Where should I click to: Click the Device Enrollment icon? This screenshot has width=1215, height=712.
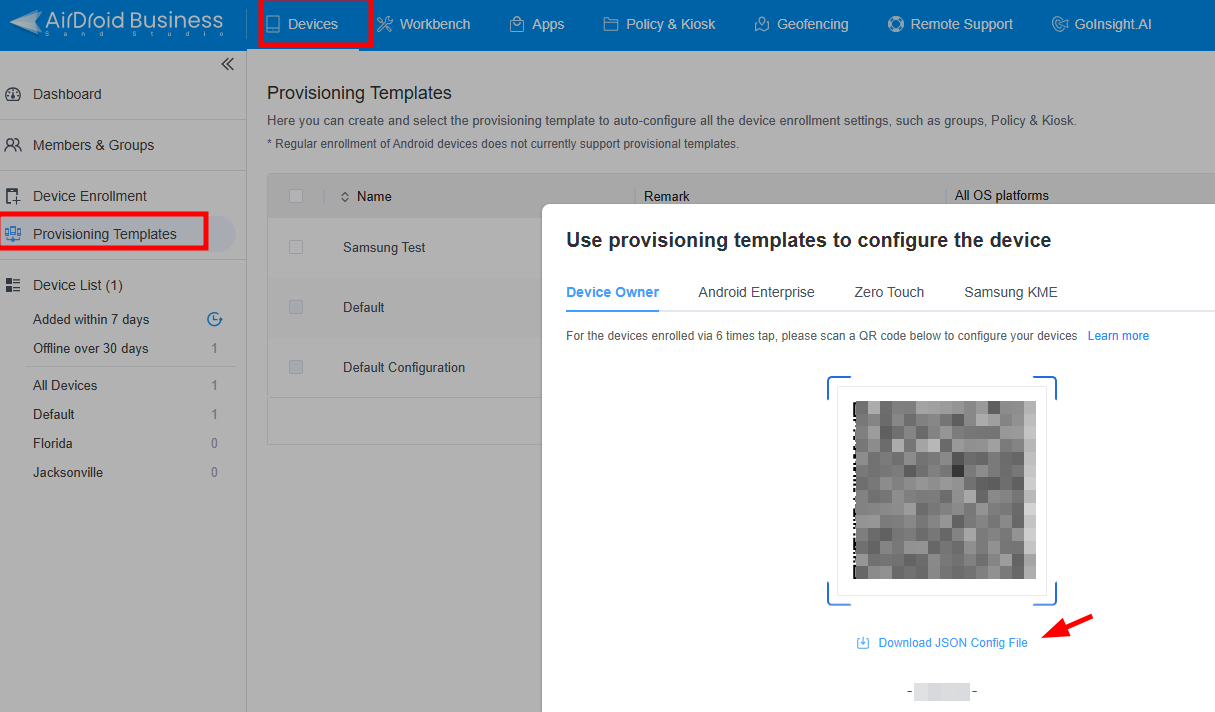pos(13,196)
